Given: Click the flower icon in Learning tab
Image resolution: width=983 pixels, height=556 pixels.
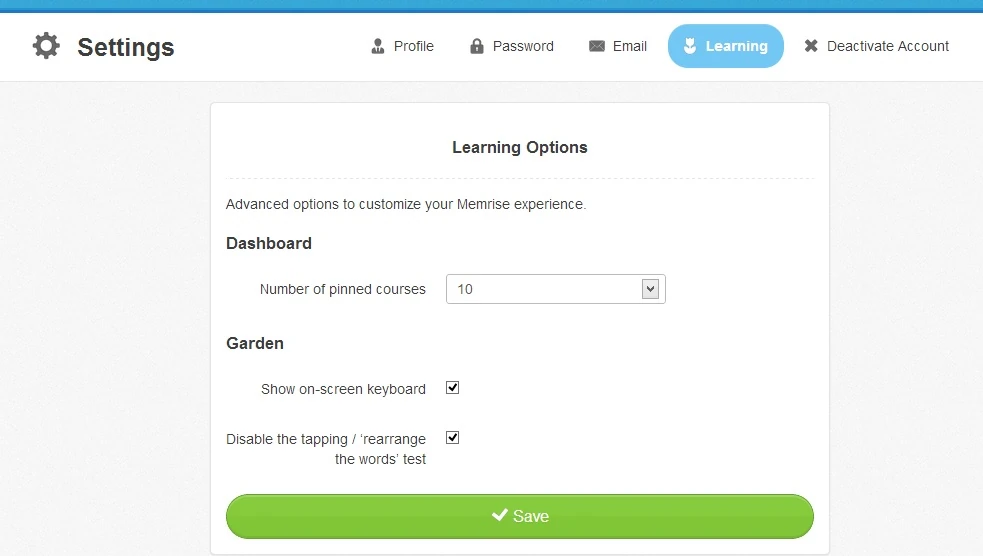Looking at the screenshot, I should tap(689, 46).
